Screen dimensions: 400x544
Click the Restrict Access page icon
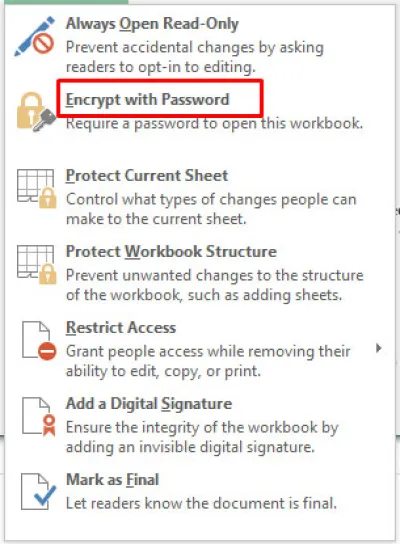coord(39,341)
